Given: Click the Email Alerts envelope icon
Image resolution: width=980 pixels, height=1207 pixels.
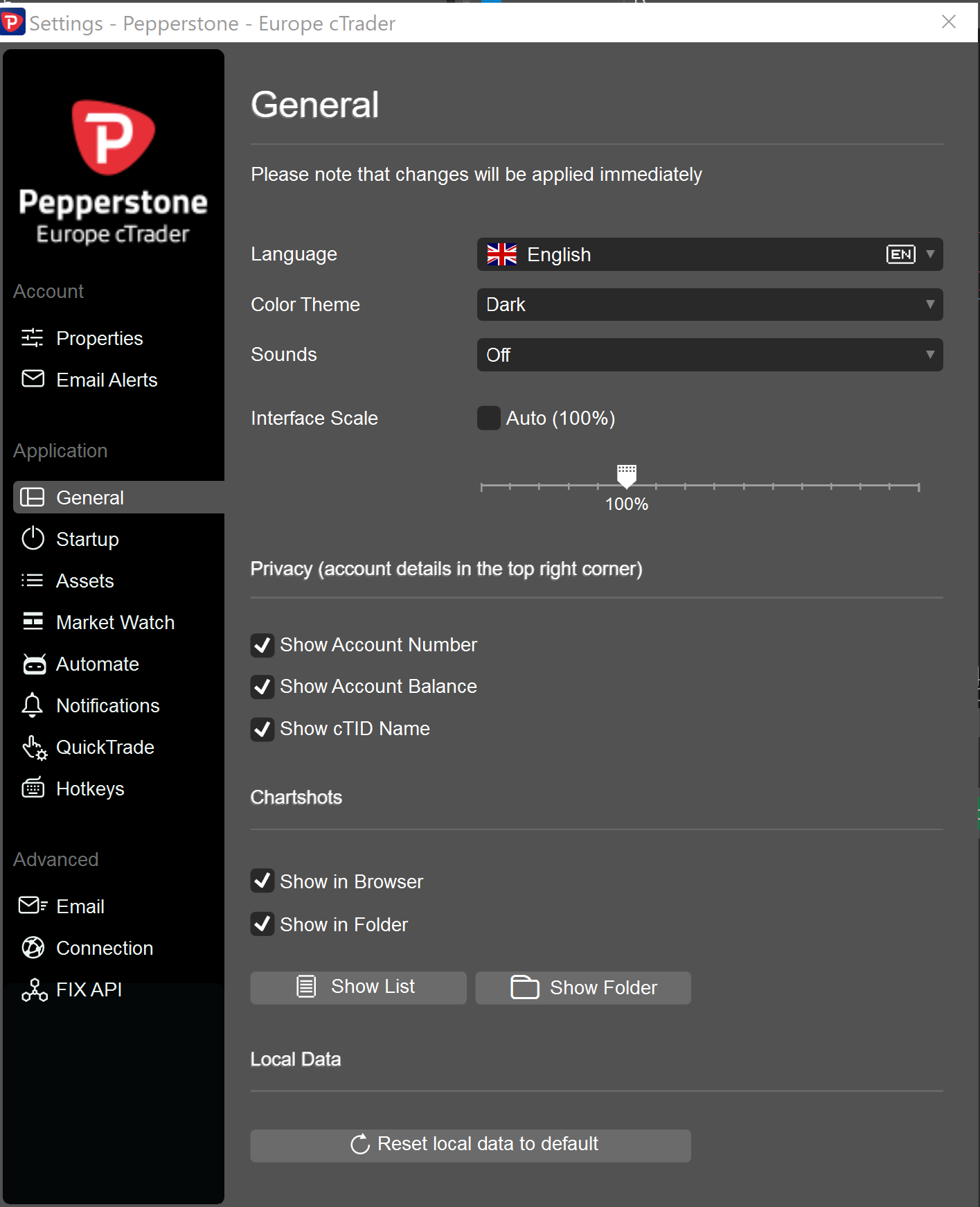Looking at the screenshot, I should pos(33,379).
